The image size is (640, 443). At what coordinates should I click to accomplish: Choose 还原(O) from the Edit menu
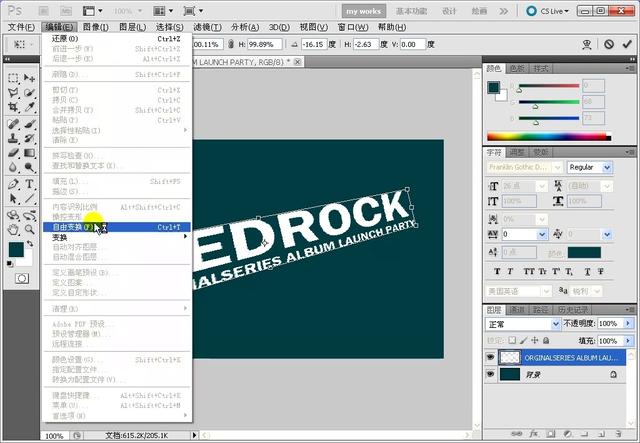click(117, 38)
